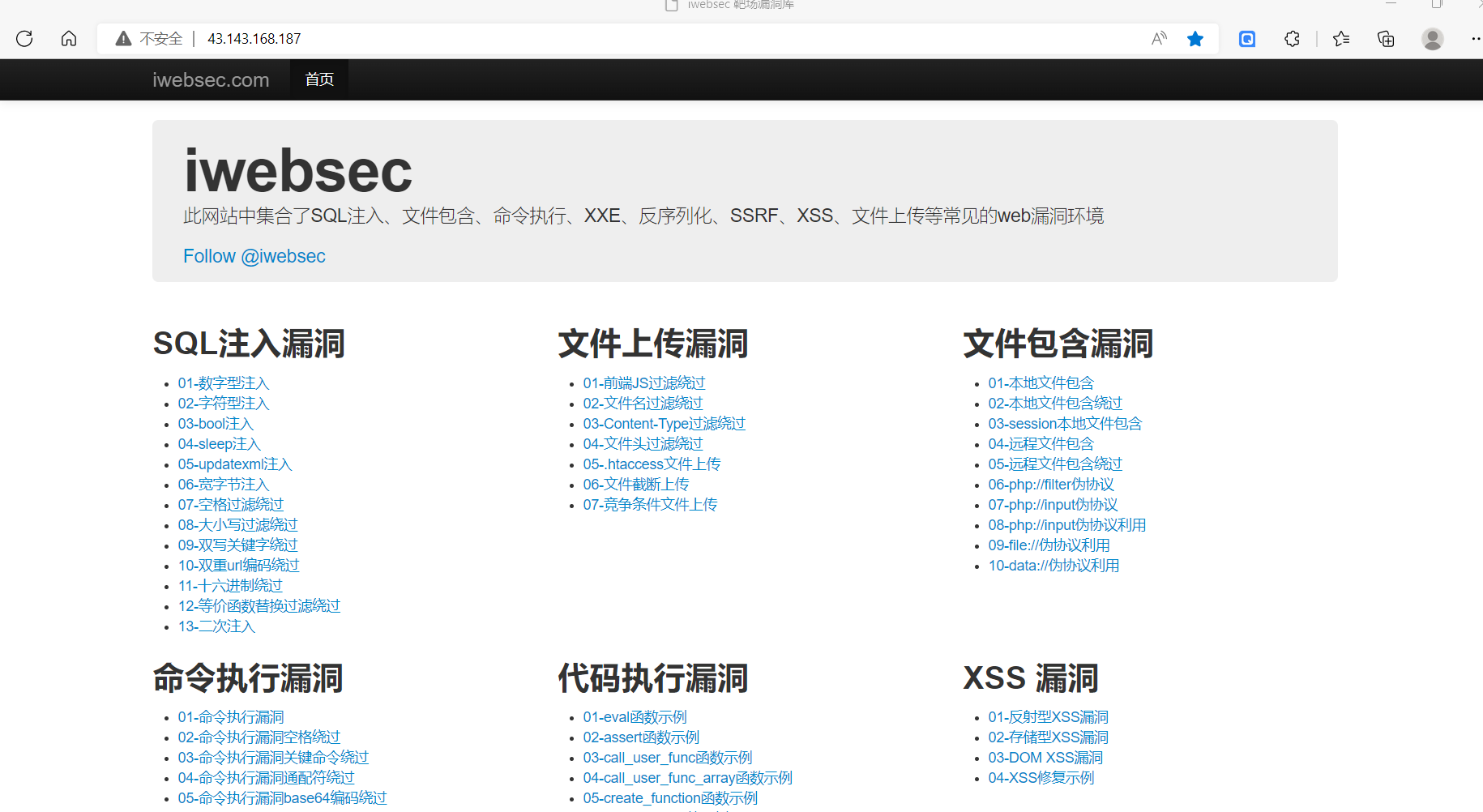Open 01-命令执行漏洞 lesson
Image resolution: width=1483 pixels, height=812 pixels.
click(x=231, y=717)
